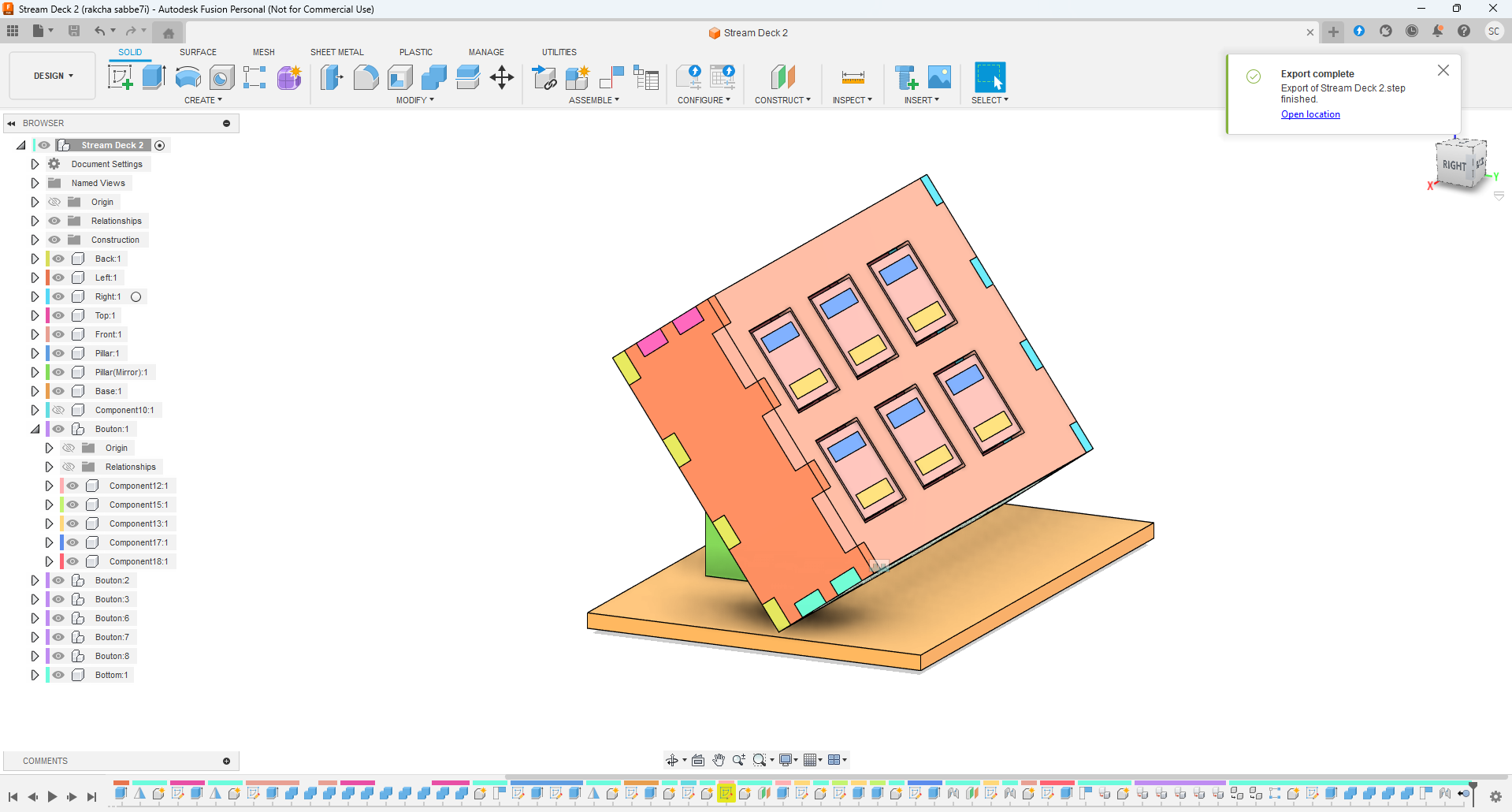
Task: Switch to the SHEET METAL tab
Action: point(336,52)
